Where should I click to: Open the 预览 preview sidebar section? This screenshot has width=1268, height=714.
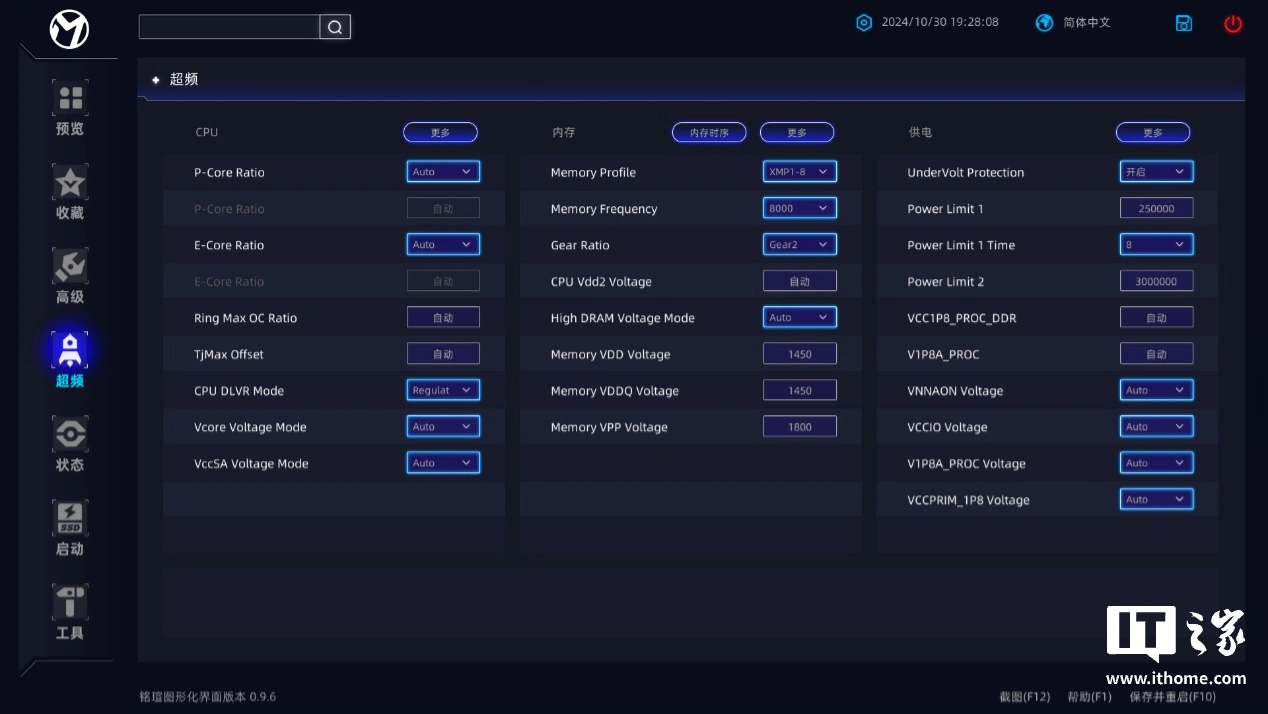70,108
